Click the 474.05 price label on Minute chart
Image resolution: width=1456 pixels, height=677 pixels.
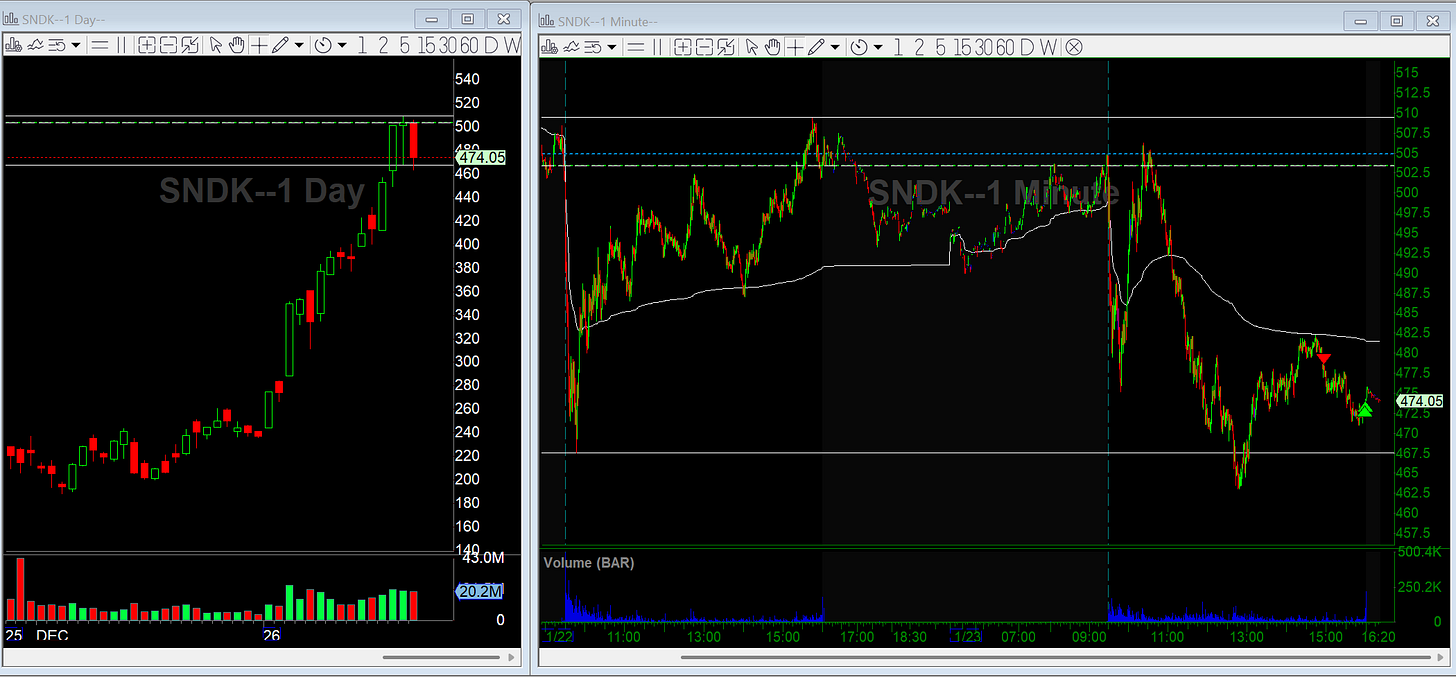pos(1421,401)
